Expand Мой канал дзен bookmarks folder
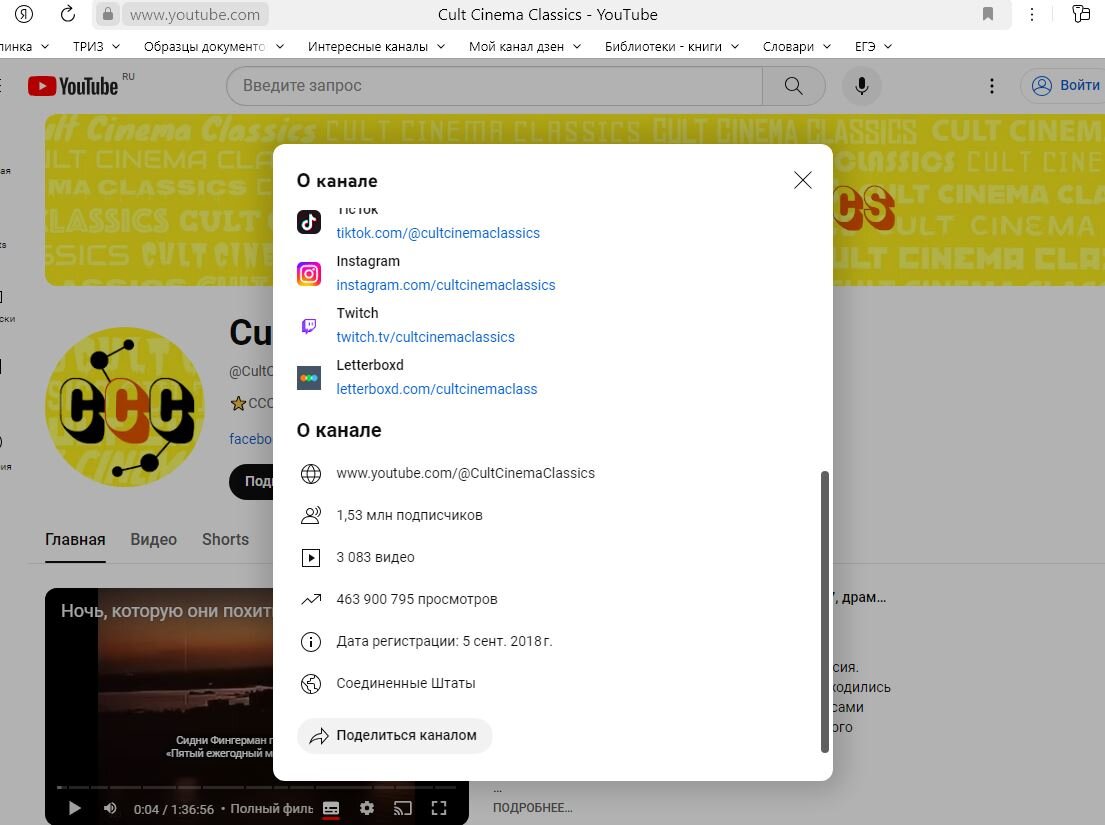Image resolution: width=1105 pixels, height=825 pixels. 525,46
